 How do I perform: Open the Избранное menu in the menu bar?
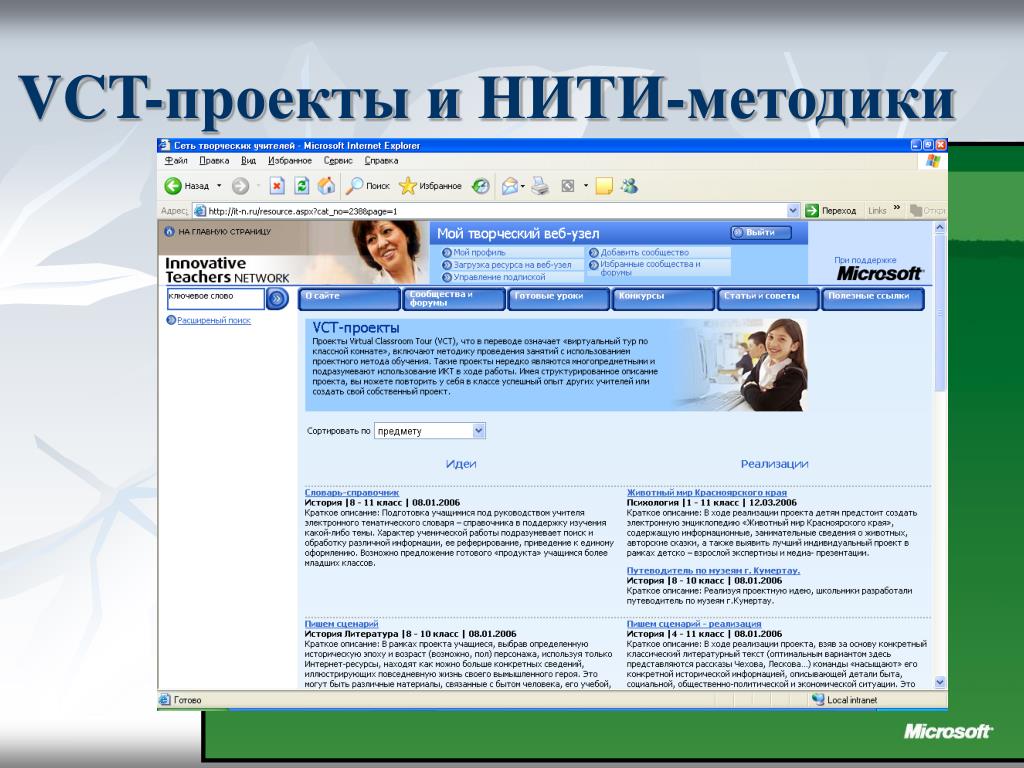(x=289, y=161)
